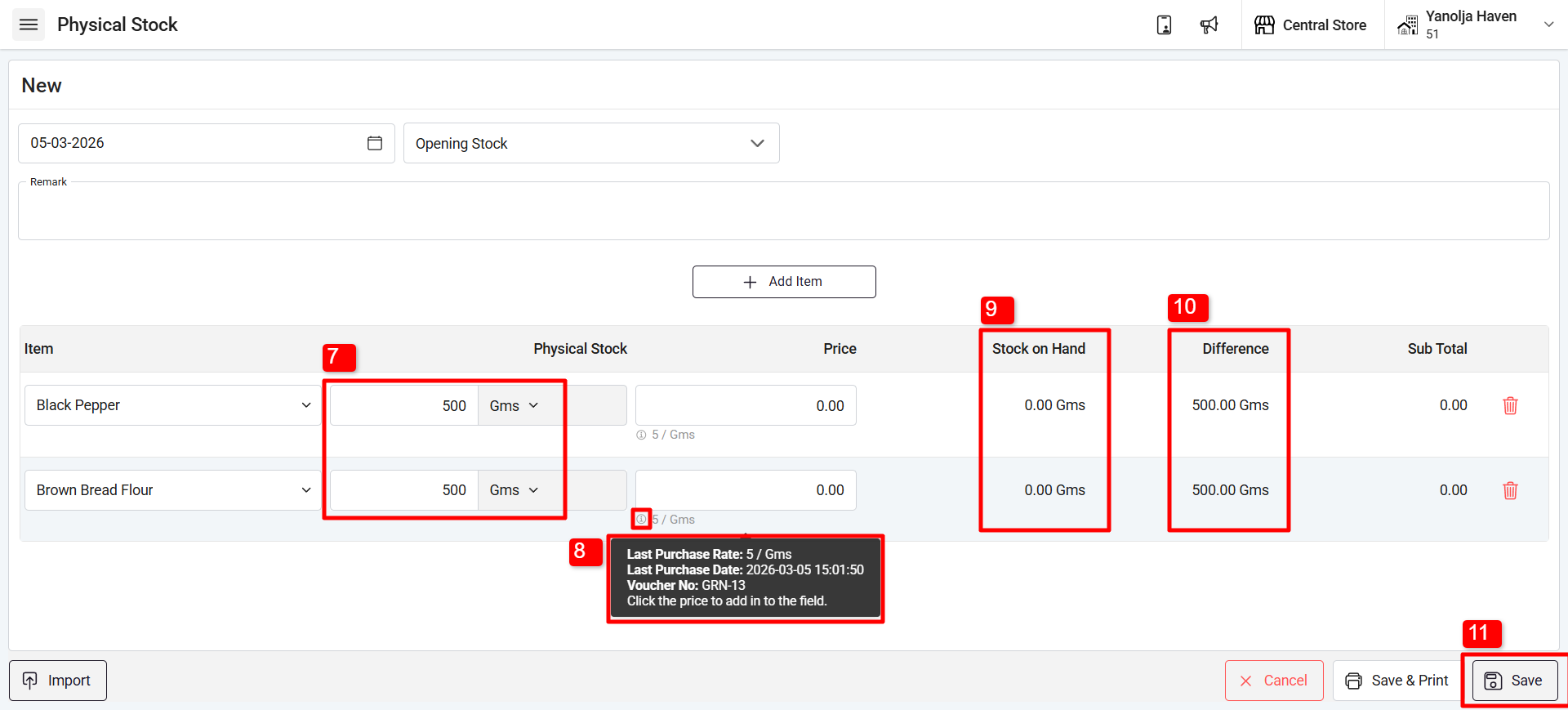Click the Physical Stock column header

[x=580, y=349]
